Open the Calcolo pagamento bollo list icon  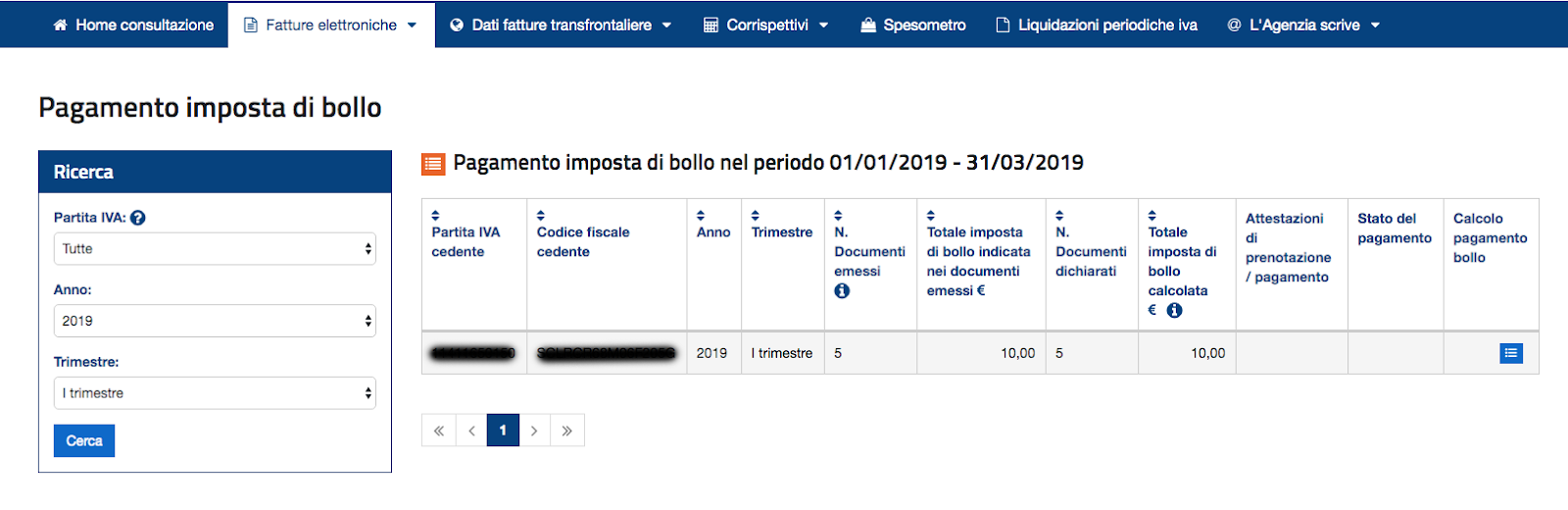click(x=1510, y=353)
